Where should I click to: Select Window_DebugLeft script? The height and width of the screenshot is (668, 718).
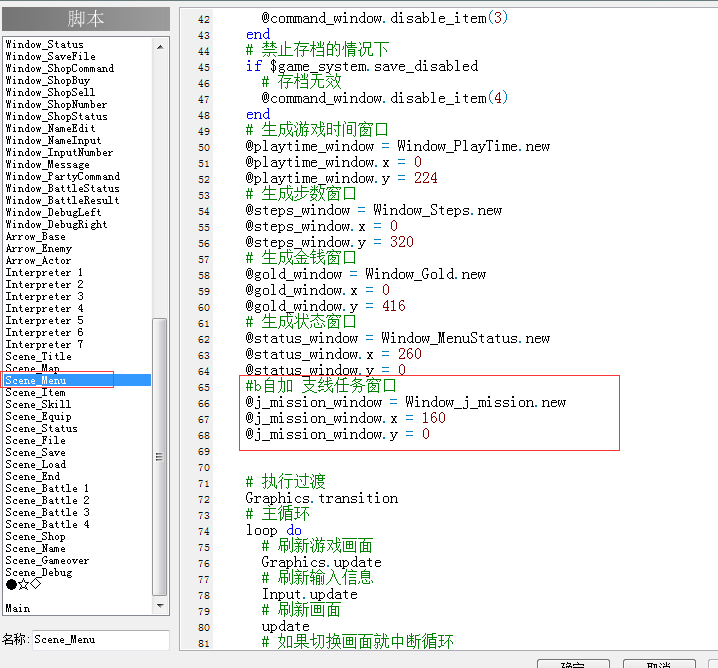(53, 212)
